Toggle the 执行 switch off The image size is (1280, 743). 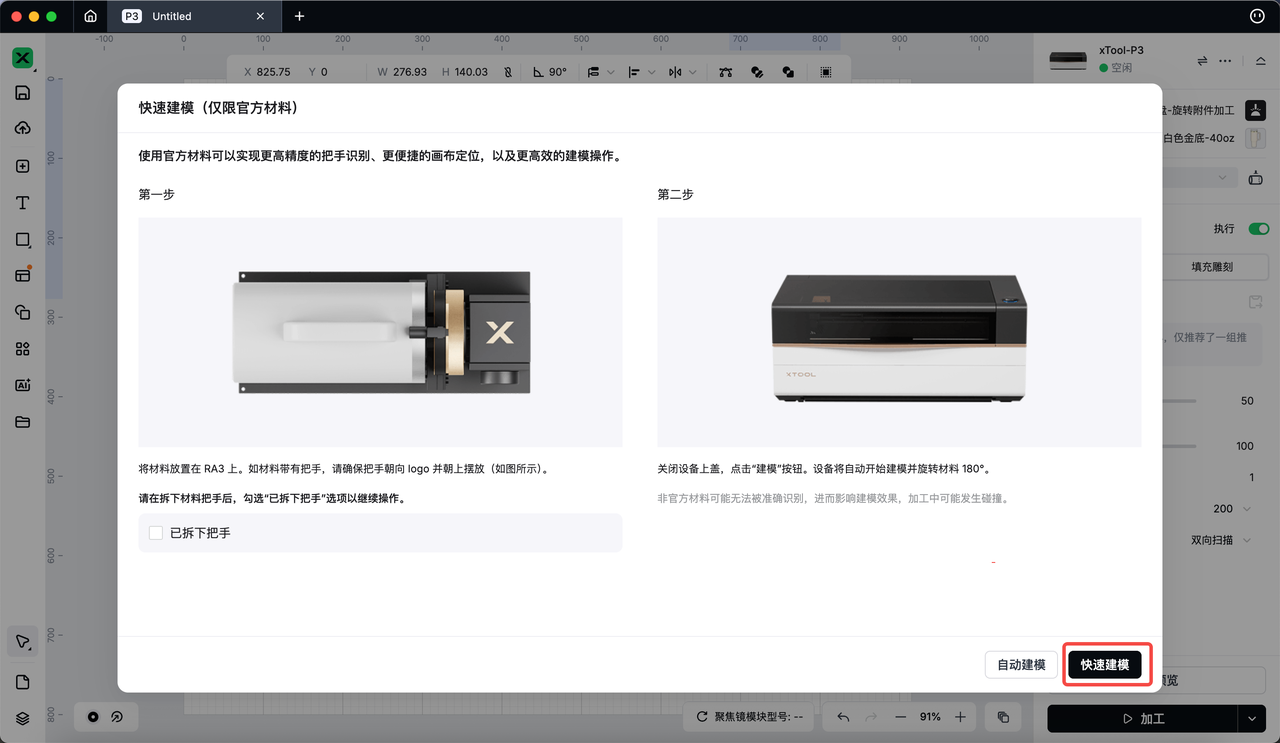point(1258,229)
